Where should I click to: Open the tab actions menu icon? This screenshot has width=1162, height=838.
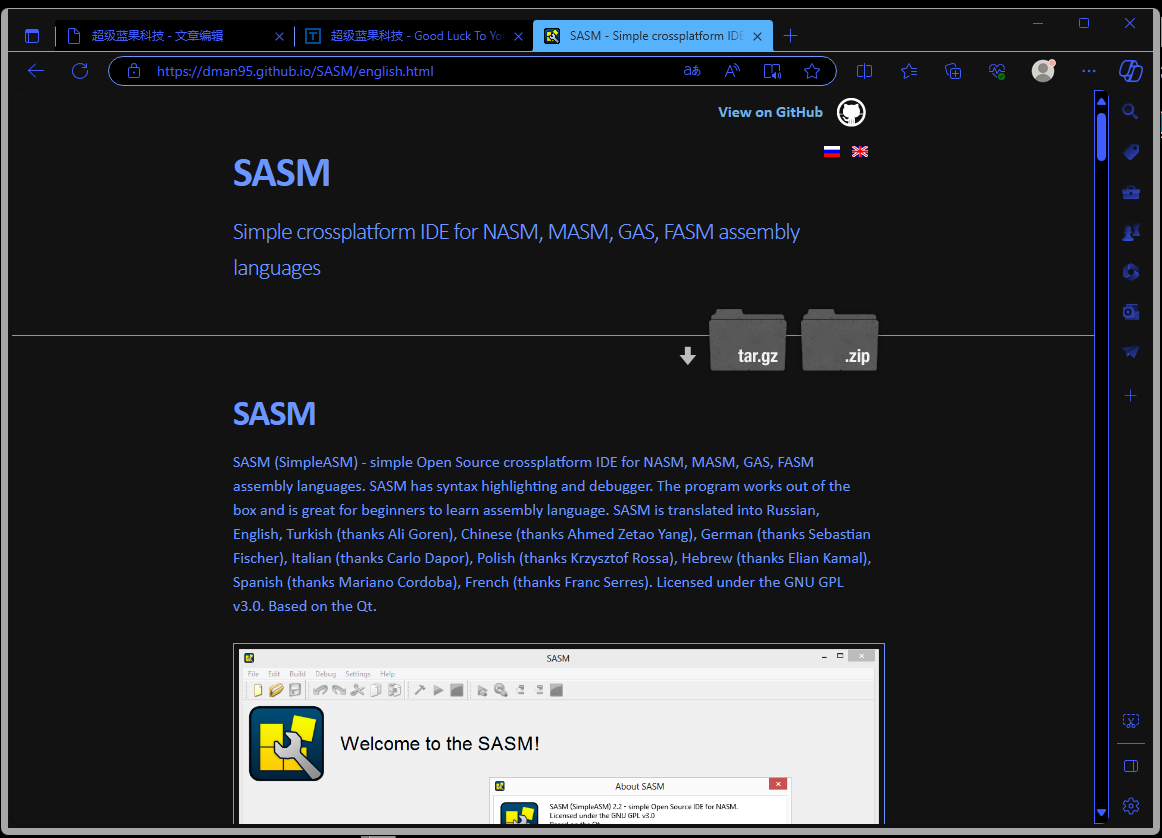coord(32,36)
